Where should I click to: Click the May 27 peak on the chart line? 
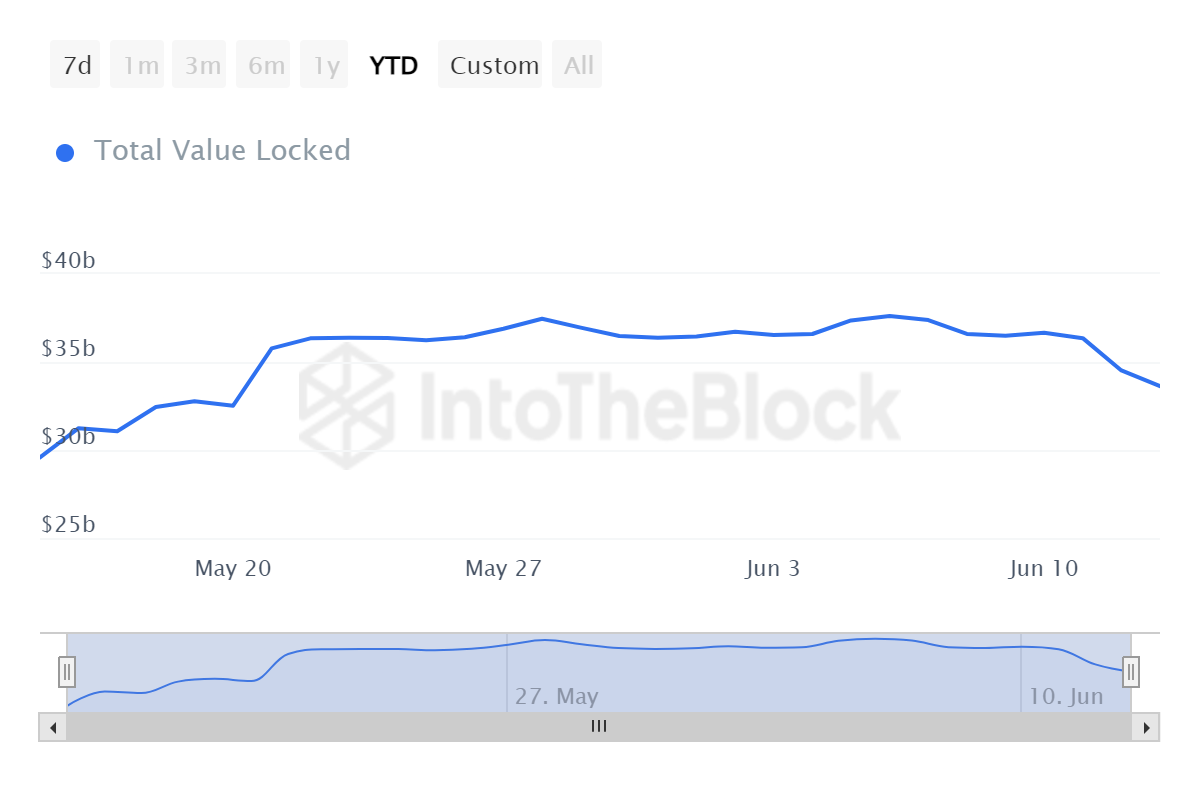[541, 319]
